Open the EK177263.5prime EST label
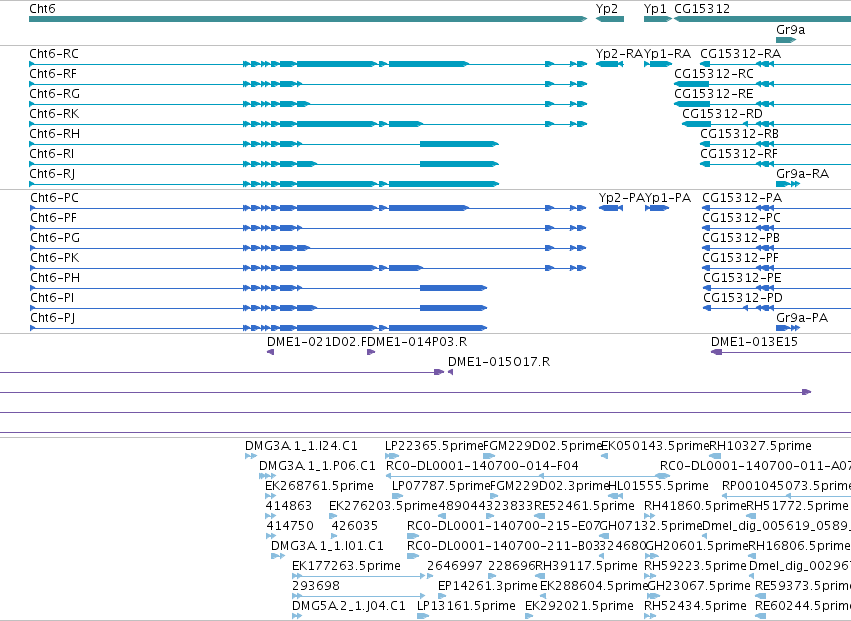 (346, 566)
